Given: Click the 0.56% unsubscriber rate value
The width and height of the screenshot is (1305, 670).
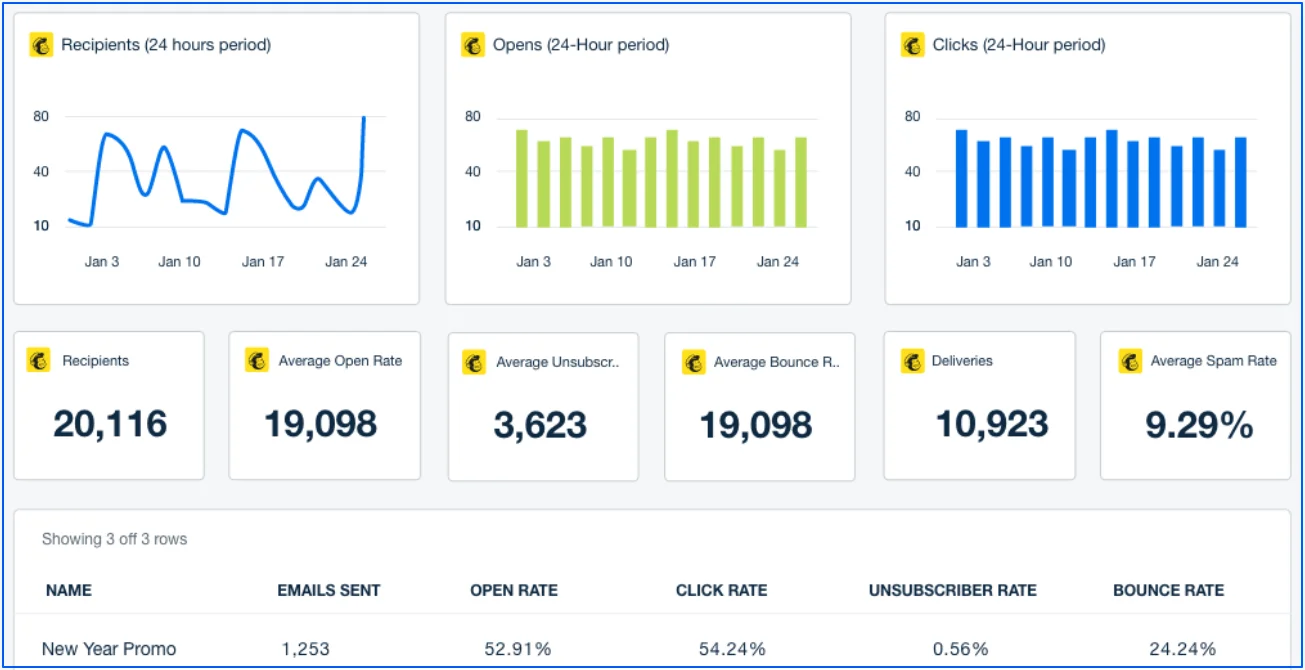Looking at the screenshot, I should 960,649.
